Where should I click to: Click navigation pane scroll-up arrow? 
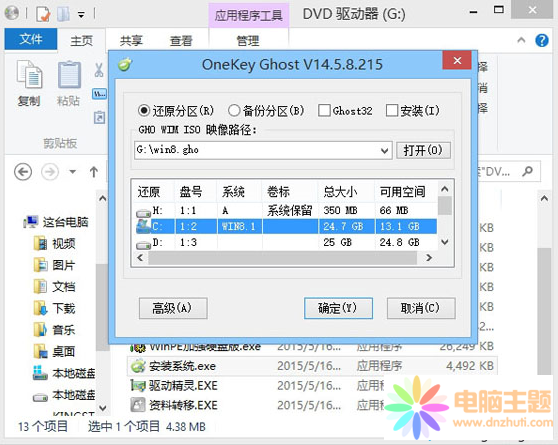click(102, 198)
